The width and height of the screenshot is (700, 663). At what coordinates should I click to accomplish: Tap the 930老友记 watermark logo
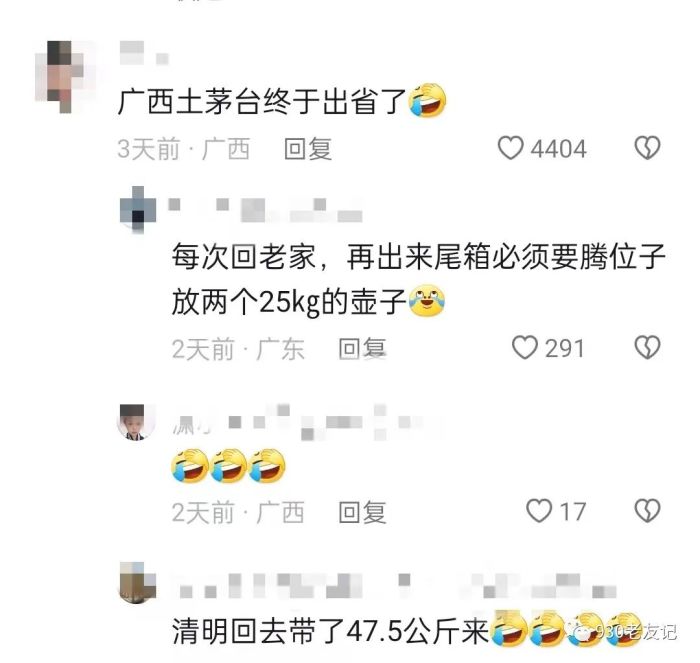[x=621, y=631]
